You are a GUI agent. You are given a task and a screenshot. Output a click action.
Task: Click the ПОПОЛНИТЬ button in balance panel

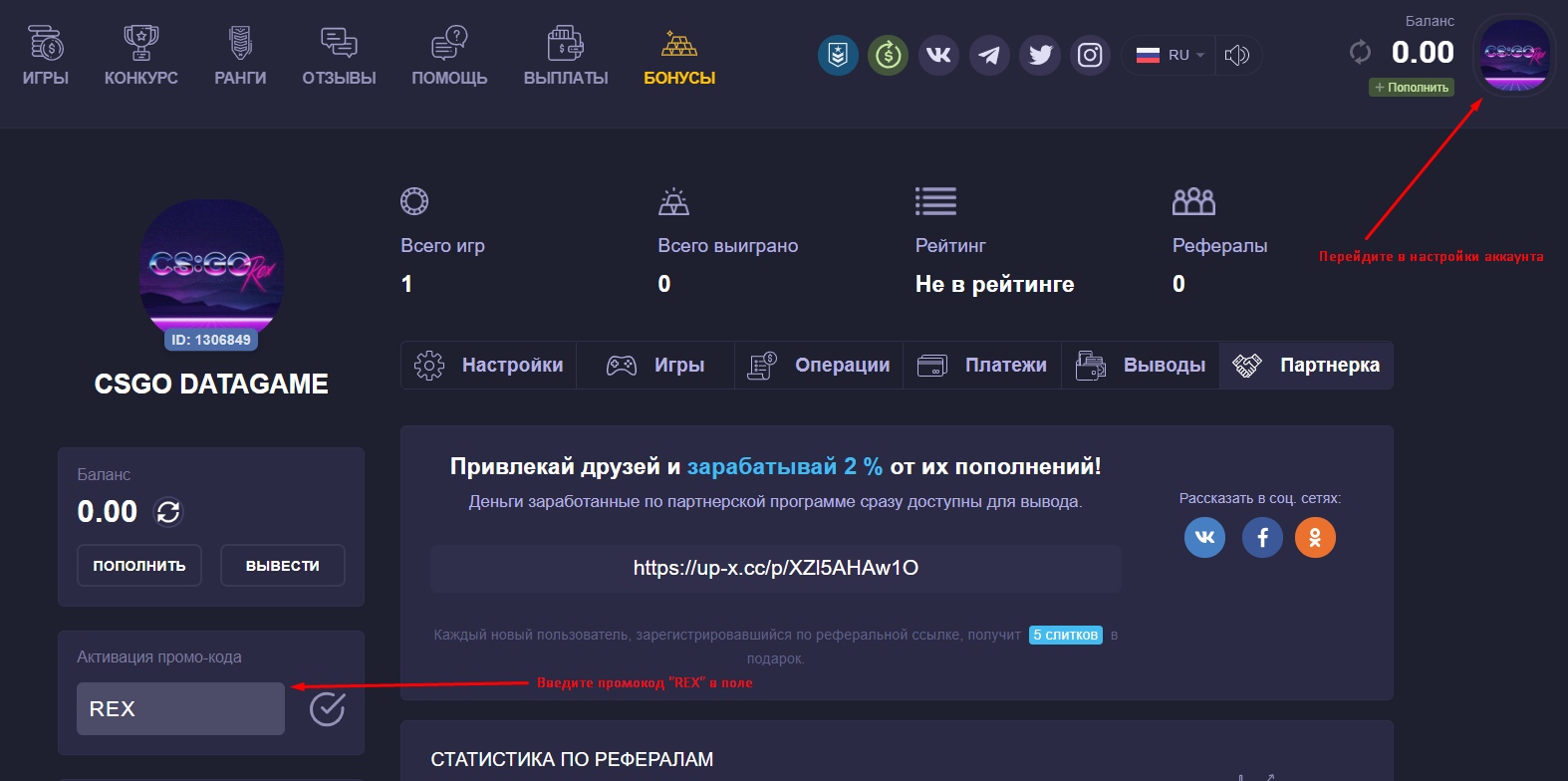(x=139, y=565)
